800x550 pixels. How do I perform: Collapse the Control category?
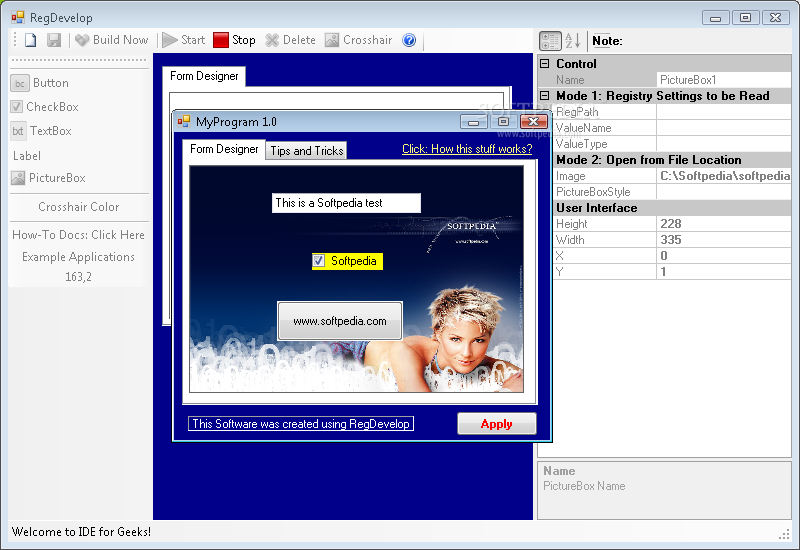(544, 64)
